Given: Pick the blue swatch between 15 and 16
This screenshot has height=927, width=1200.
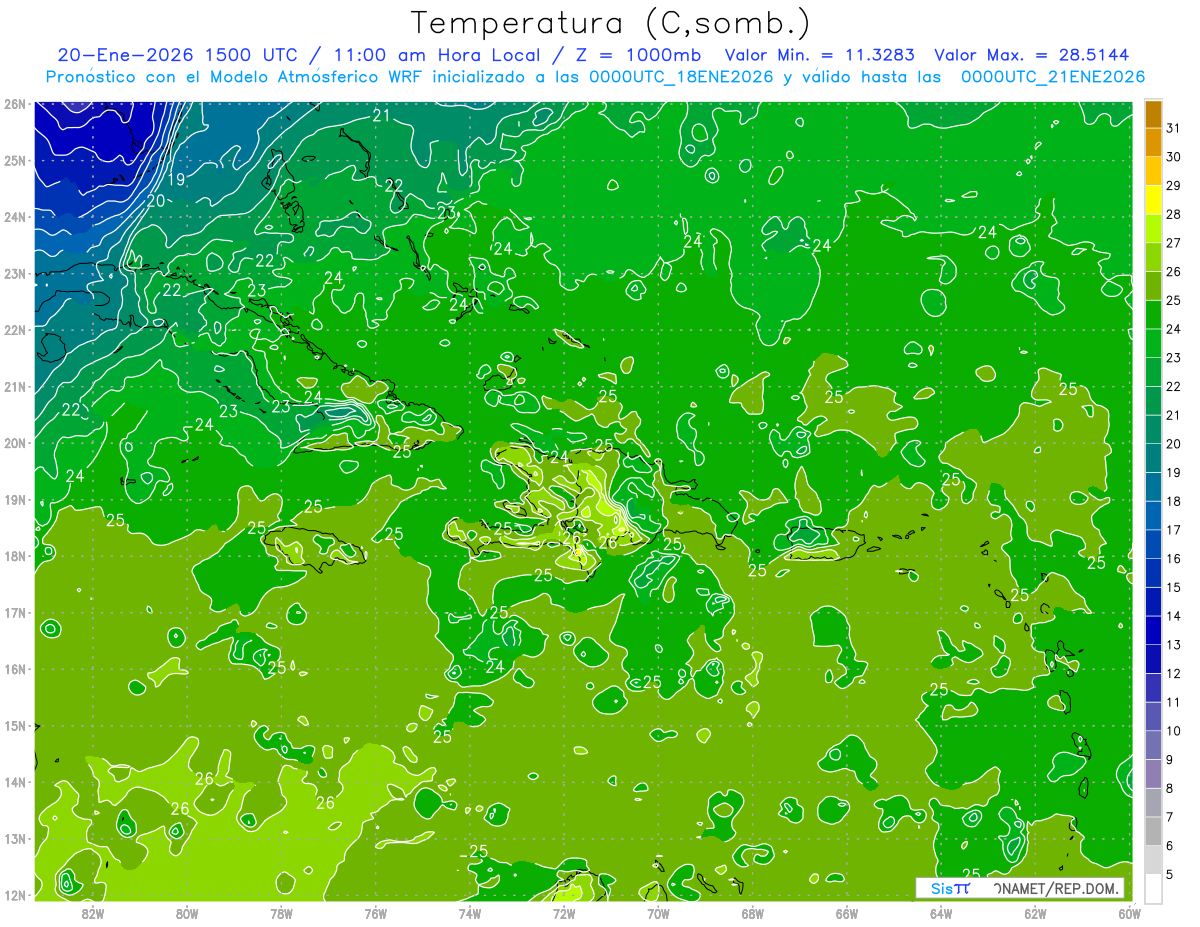Looking at the screenshot, I should [x=1152, y=574].
